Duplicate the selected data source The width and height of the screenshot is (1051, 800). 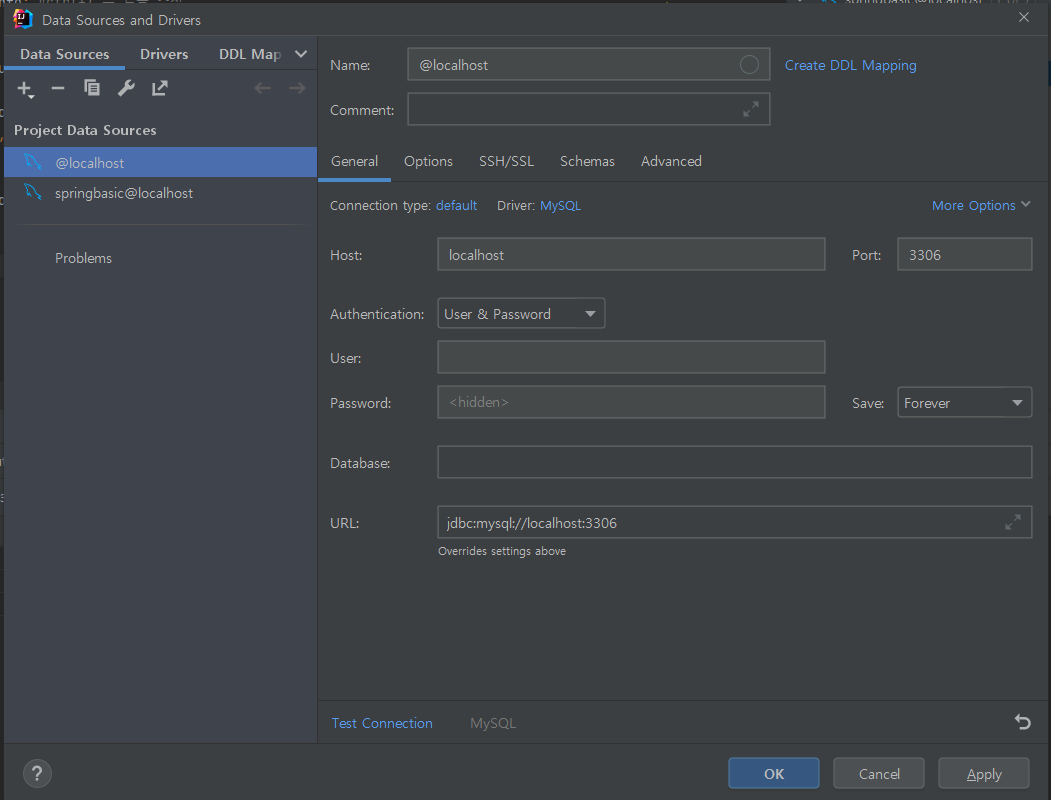tap(92, 88)
